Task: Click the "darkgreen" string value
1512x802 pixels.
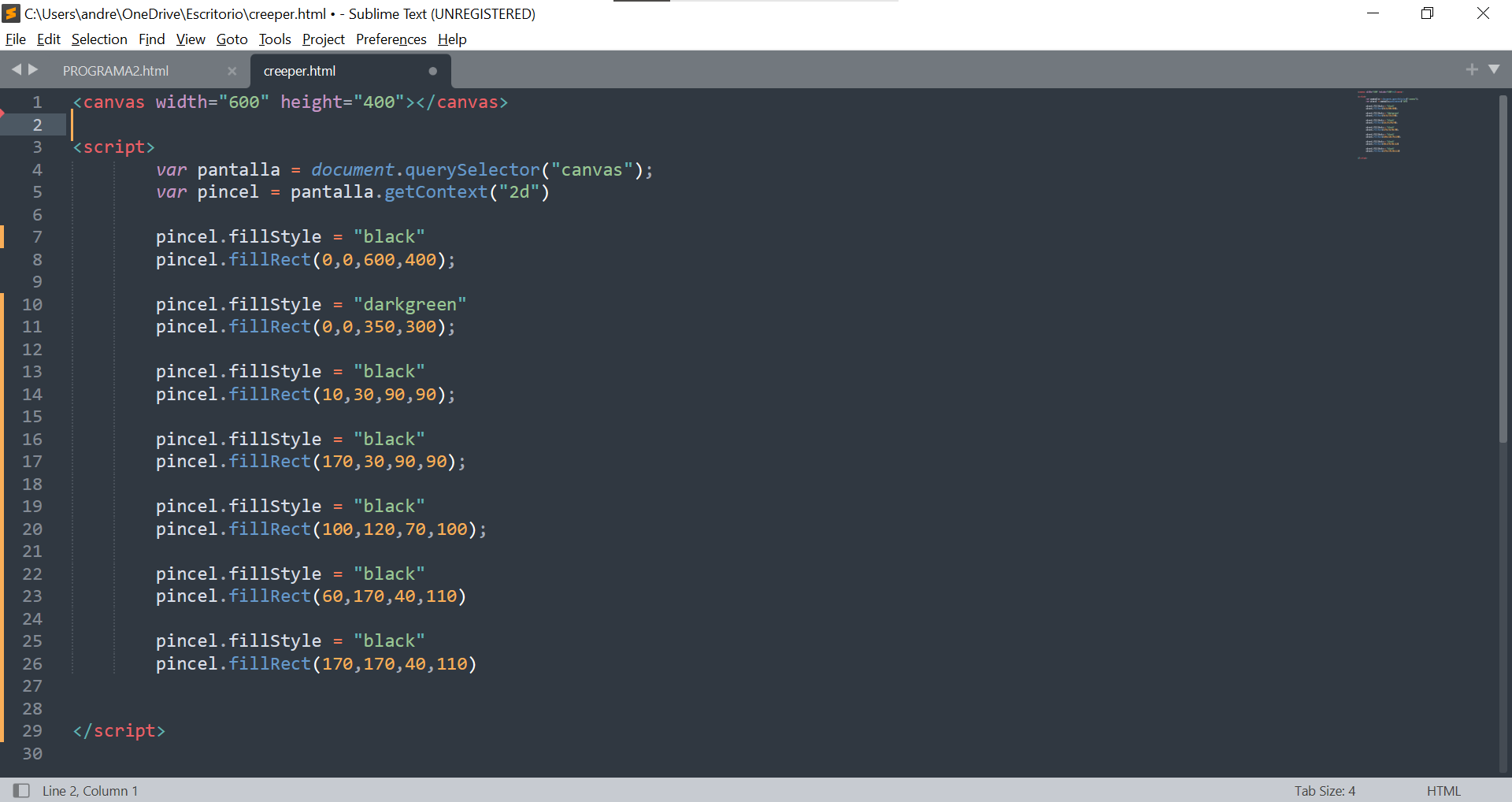Action: [410, 304]
